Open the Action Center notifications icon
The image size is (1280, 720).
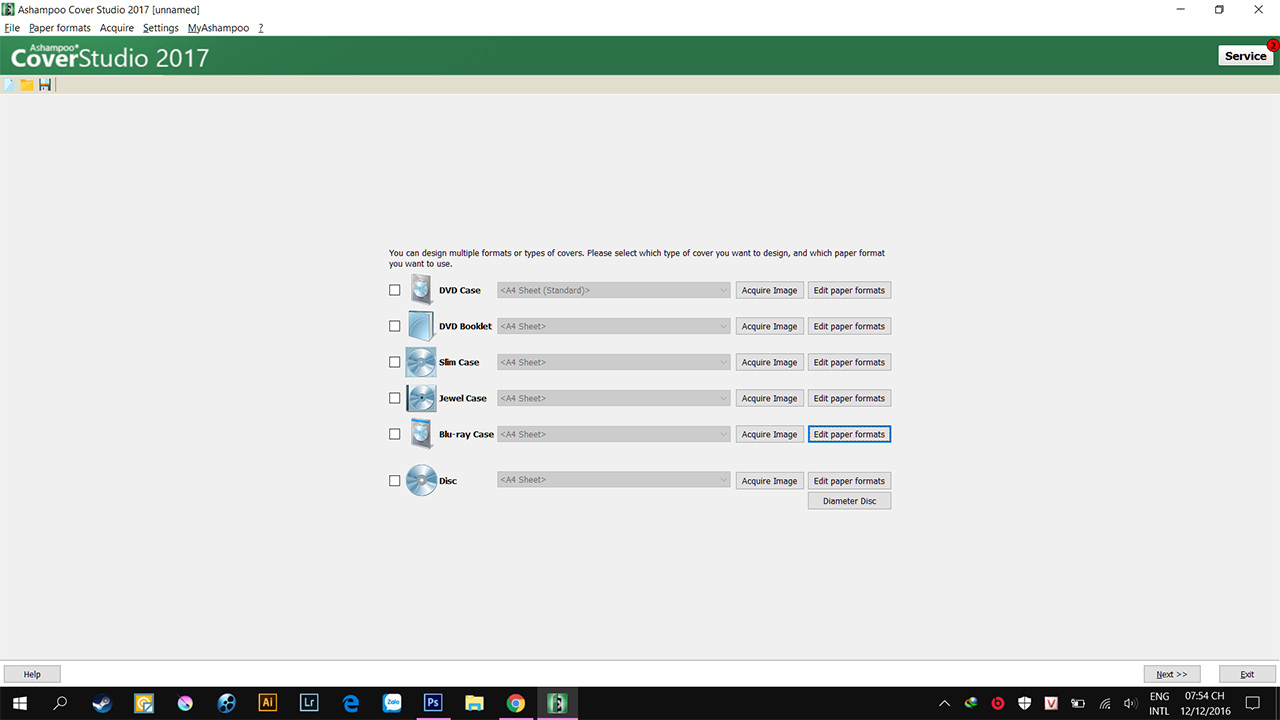tap(1252, 703)
